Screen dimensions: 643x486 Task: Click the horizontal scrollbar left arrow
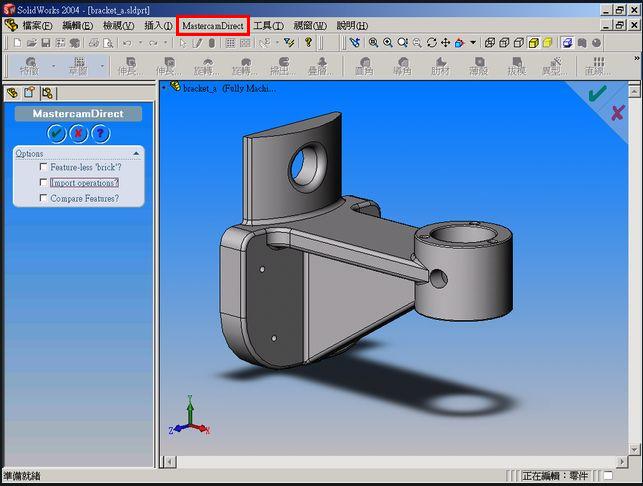click(169, 462)
